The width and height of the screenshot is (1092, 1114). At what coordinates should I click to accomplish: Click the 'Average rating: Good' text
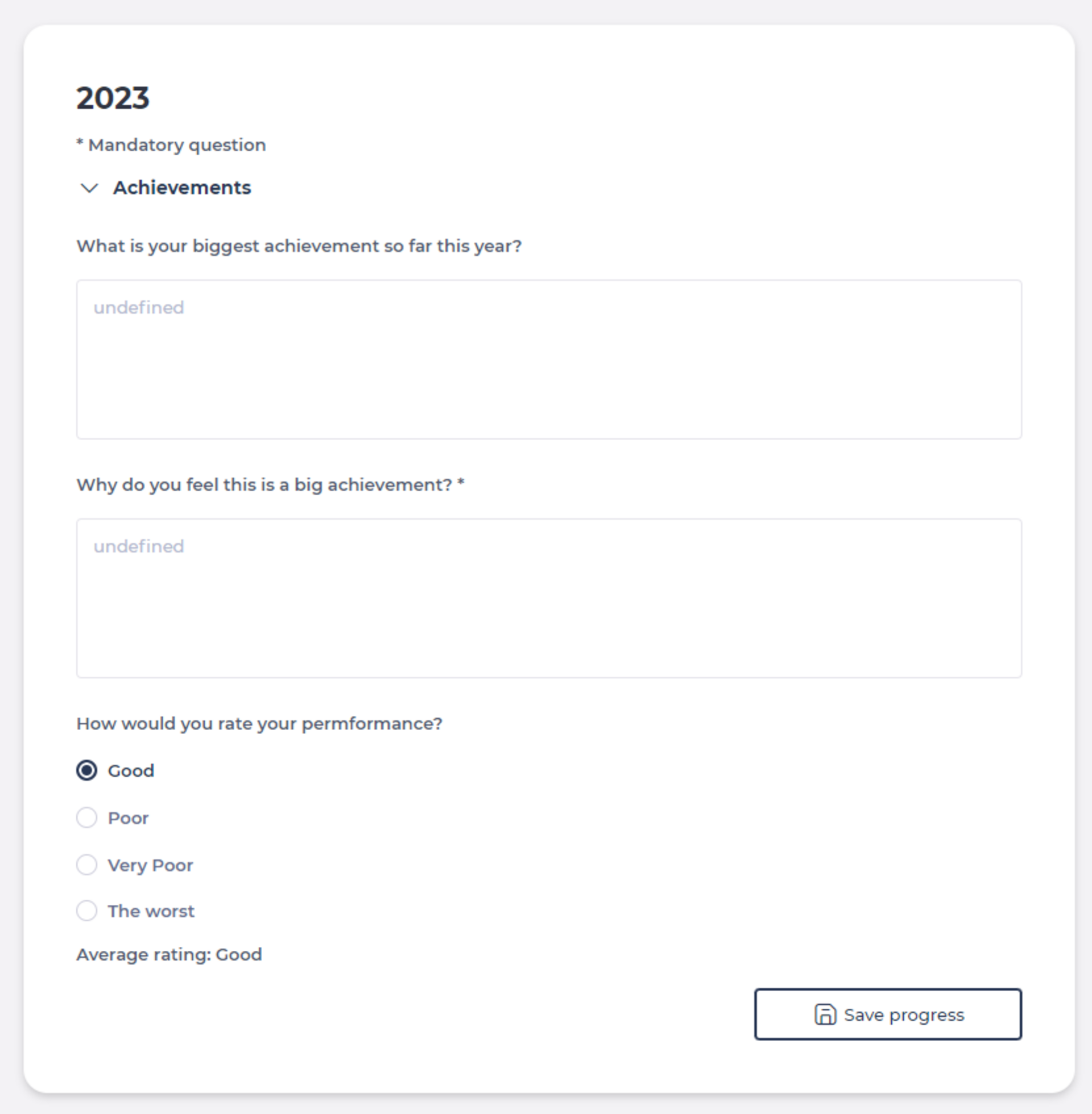point(169,955)
